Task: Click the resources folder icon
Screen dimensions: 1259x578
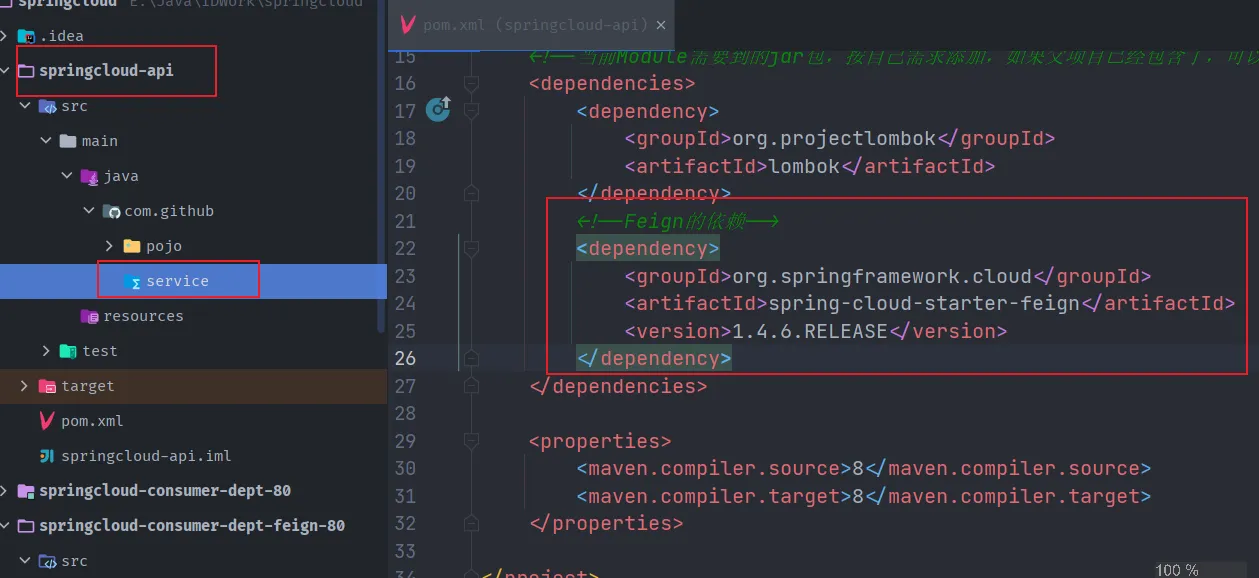Action: [89, 316]
